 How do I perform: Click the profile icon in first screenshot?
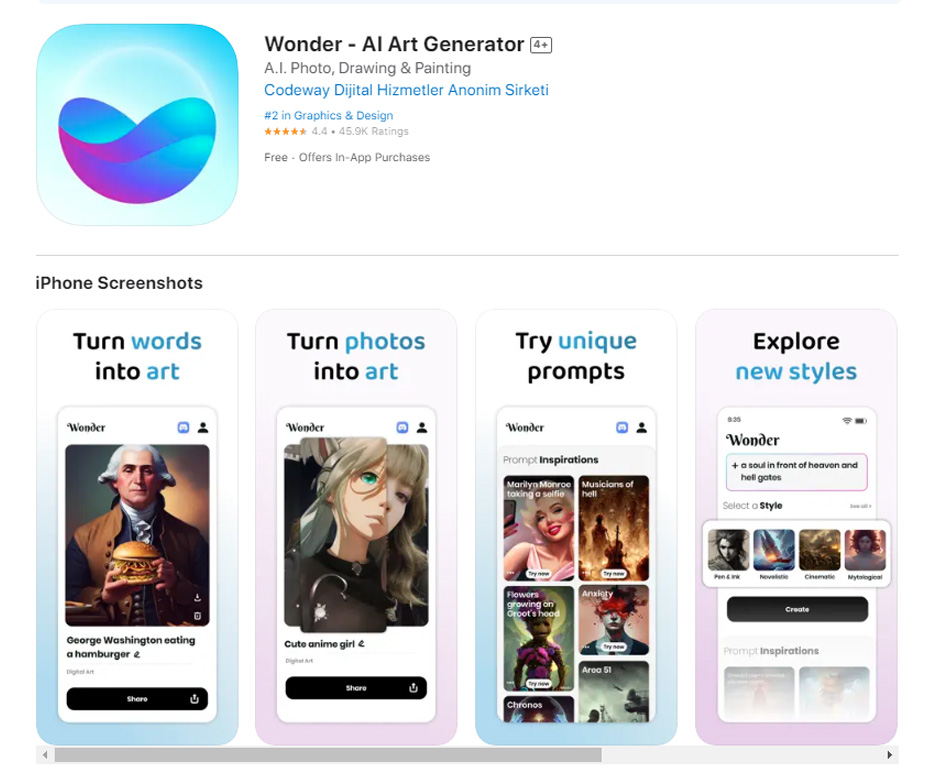click(203, 427)
